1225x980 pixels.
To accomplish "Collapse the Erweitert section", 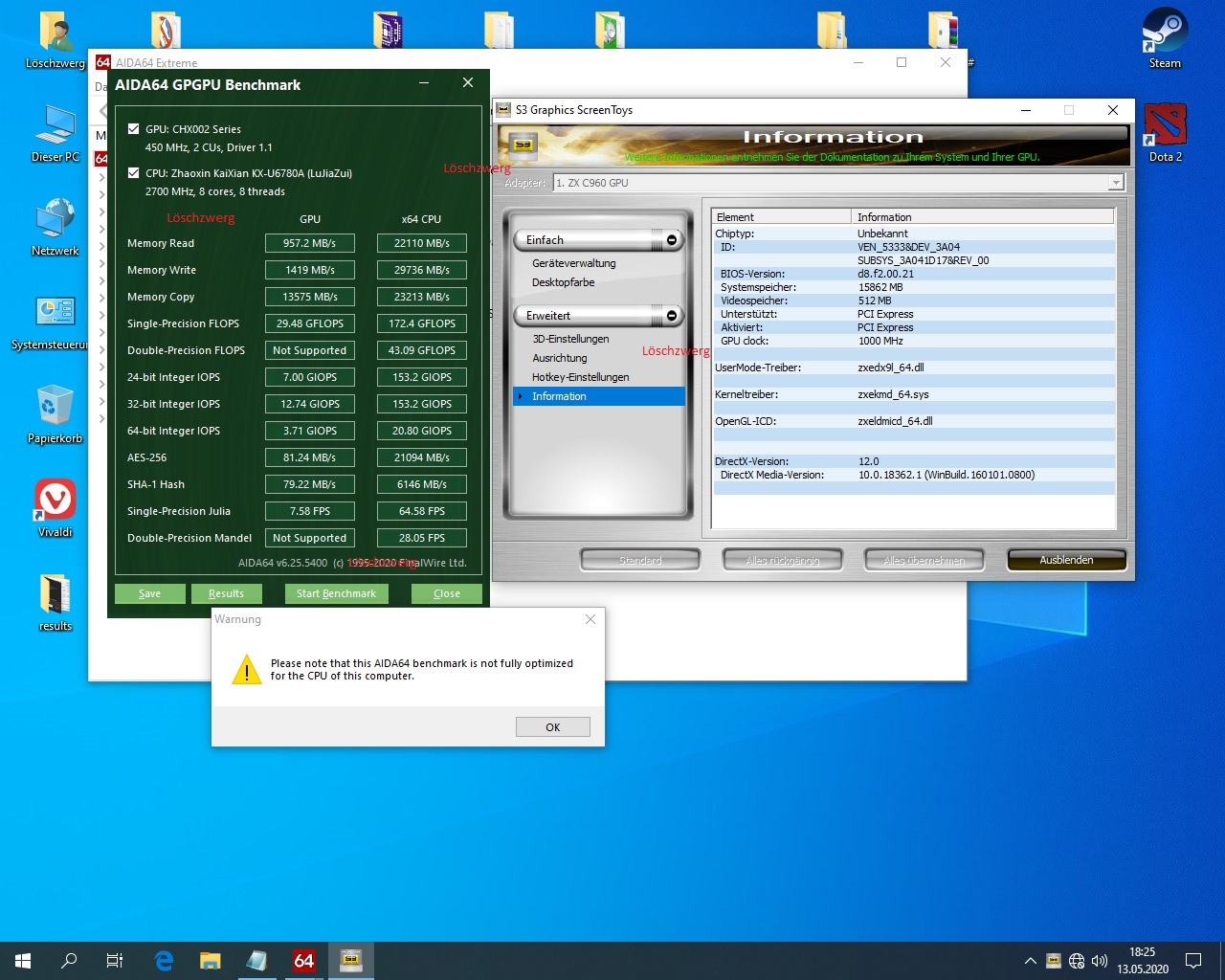I will (x=671, y=316).
